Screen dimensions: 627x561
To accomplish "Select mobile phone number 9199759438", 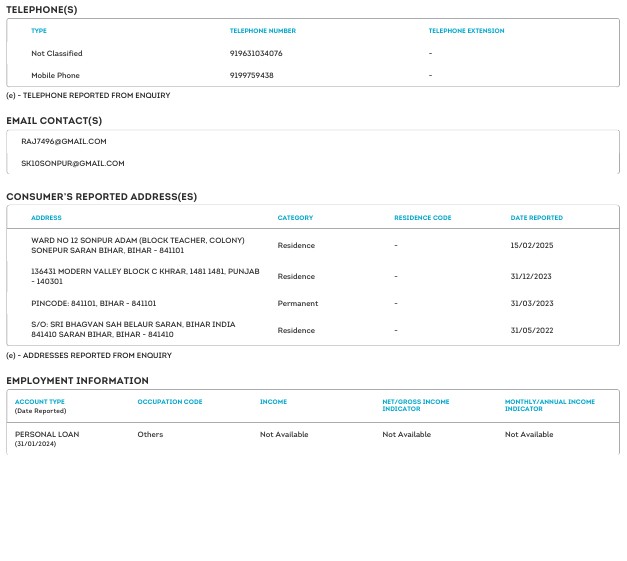I will 251,75.
